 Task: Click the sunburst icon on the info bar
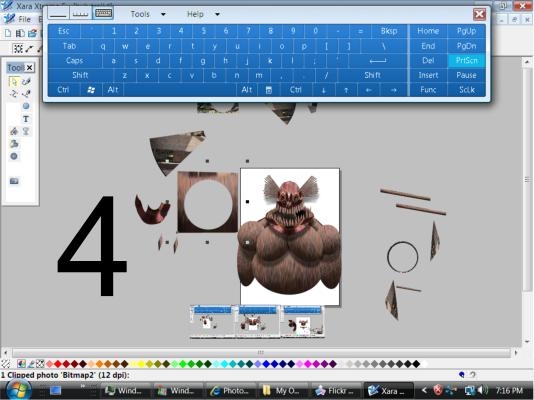point(18,49)
